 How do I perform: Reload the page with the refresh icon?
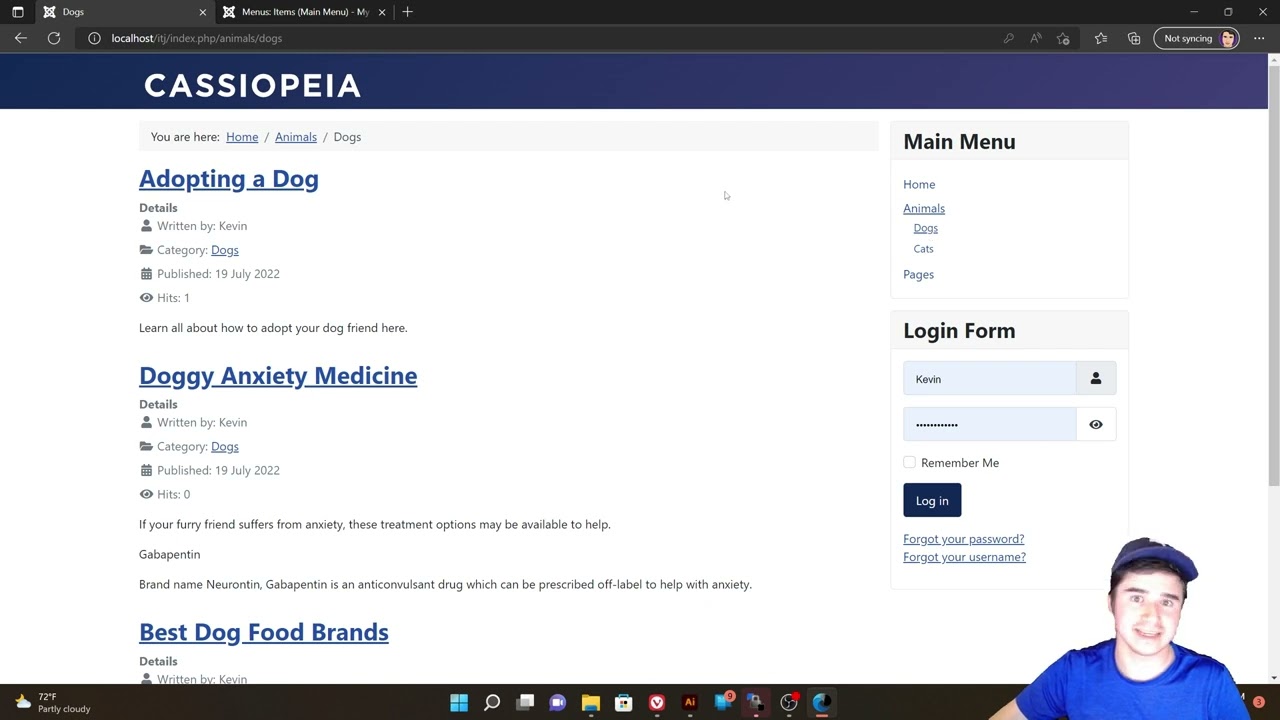tap(54, 38)
